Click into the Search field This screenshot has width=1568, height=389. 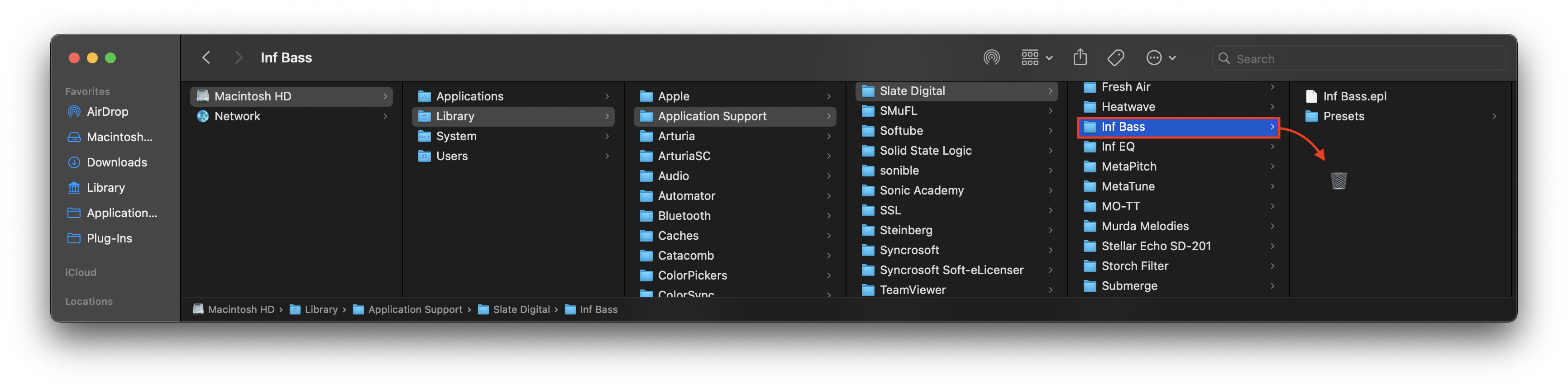[1358, 58]
